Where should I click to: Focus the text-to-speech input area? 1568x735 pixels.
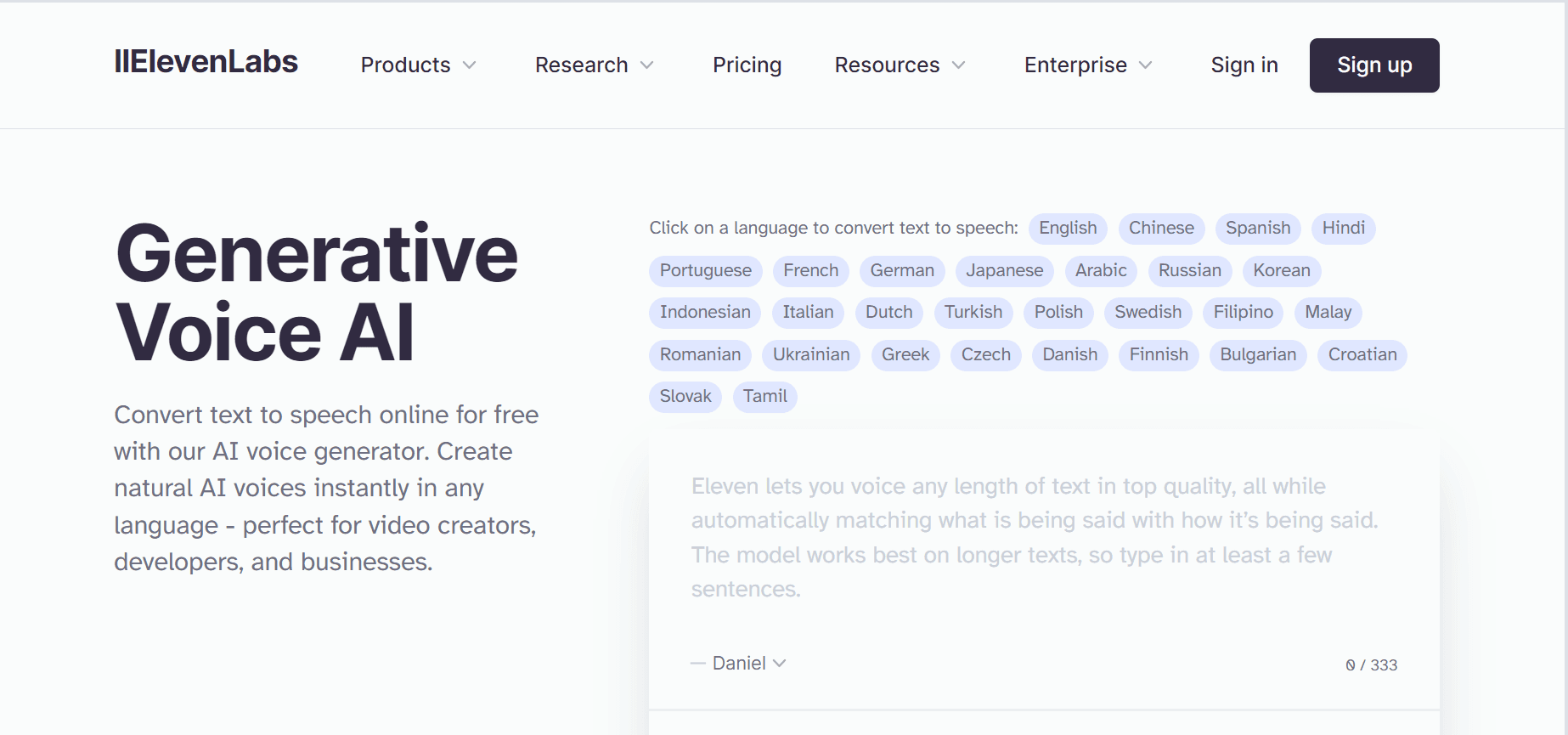click(1044, 537)
